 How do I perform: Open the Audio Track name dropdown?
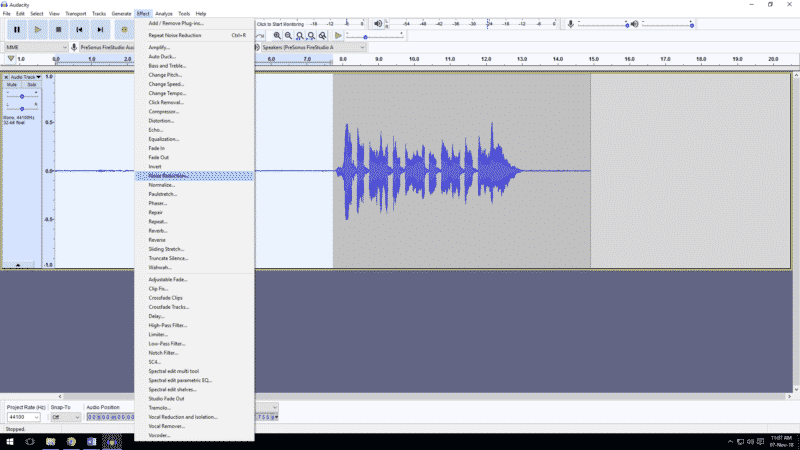pos(25,77)
